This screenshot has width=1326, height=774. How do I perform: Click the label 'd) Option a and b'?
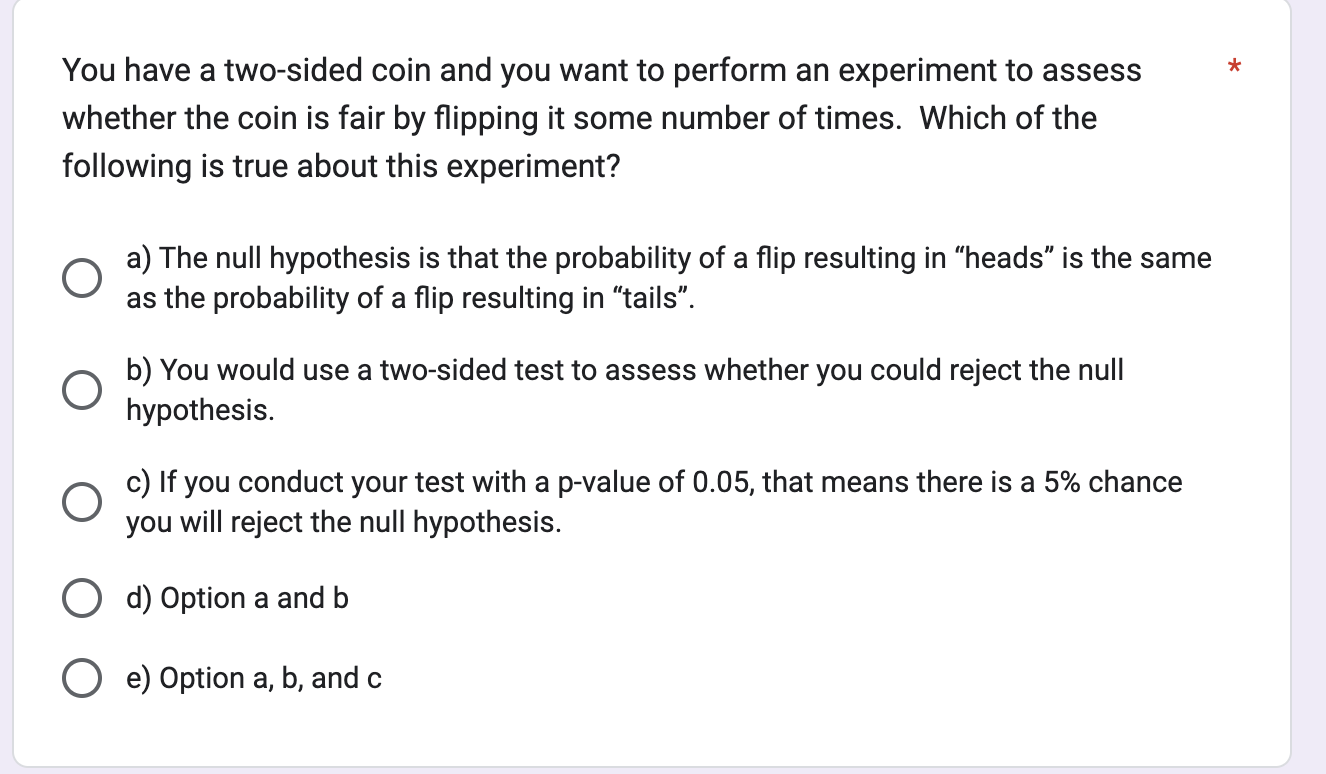tap(236, 598)
